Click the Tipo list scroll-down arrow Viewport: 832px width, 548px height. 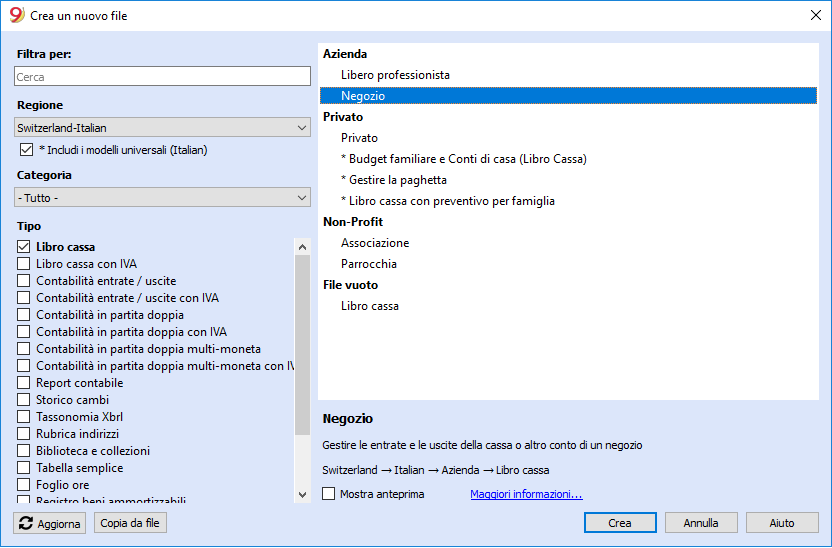[302, 494]
